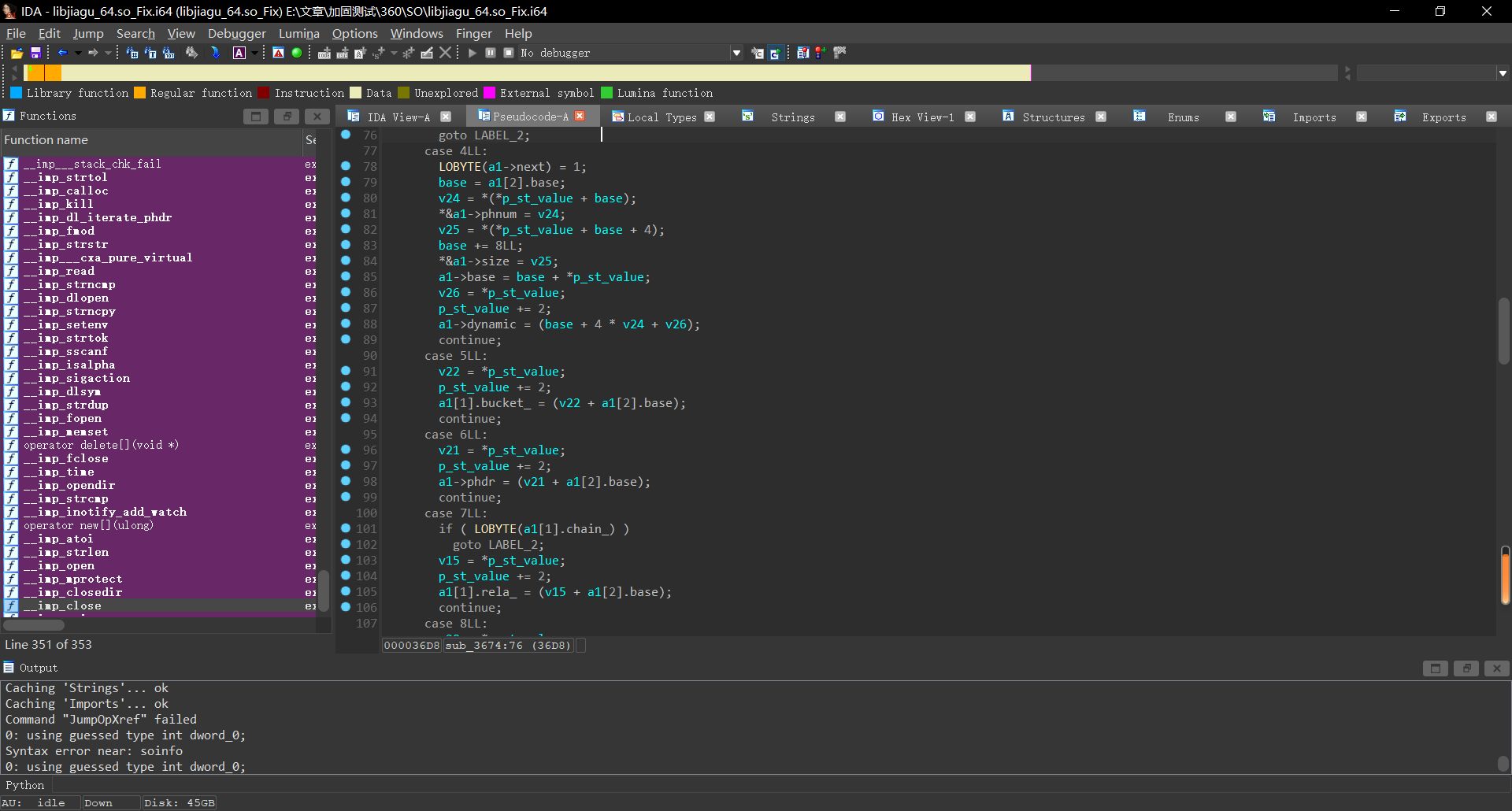Click the green circle toolbar icon
The image size is (1512, 811).
(x=297, y=53)
